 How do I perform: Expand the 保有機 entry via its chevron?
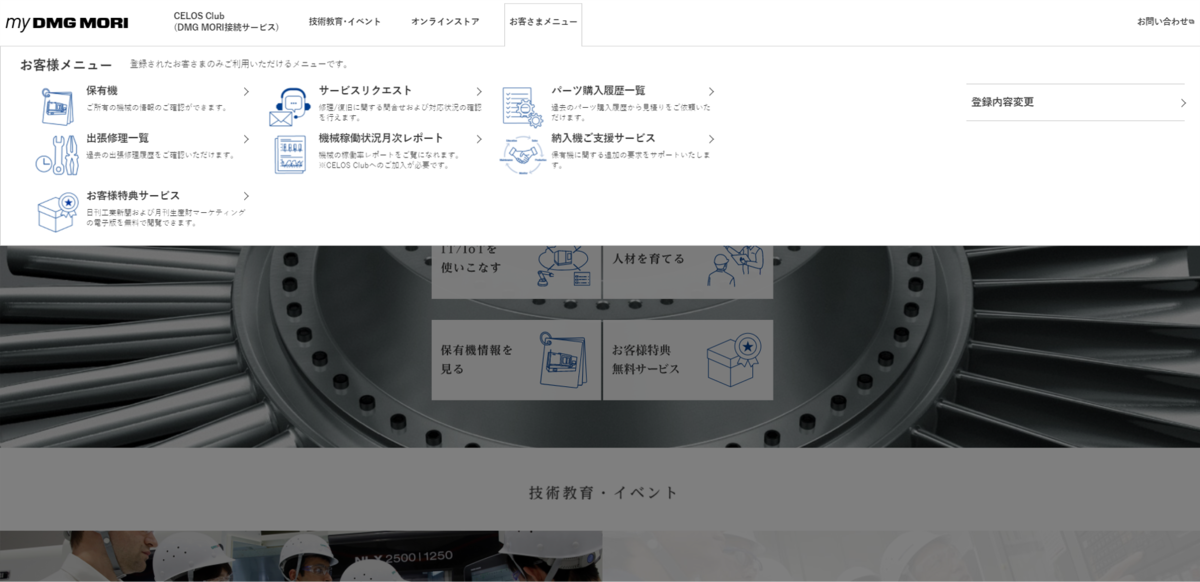pos(246,90)
